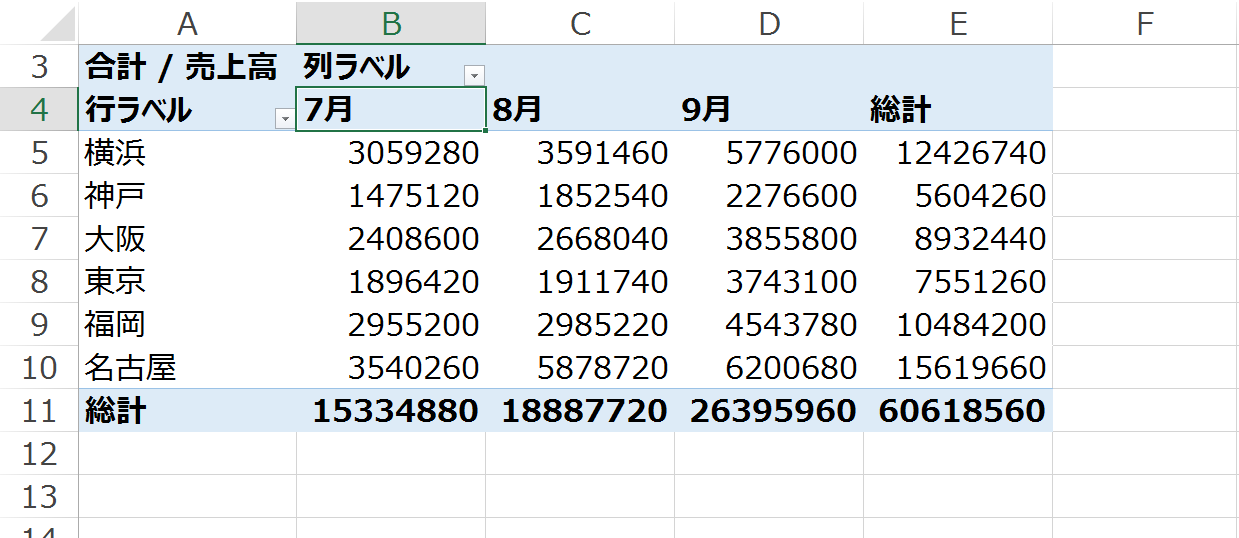Click cell with value 2408600

(x=391, y=239)
